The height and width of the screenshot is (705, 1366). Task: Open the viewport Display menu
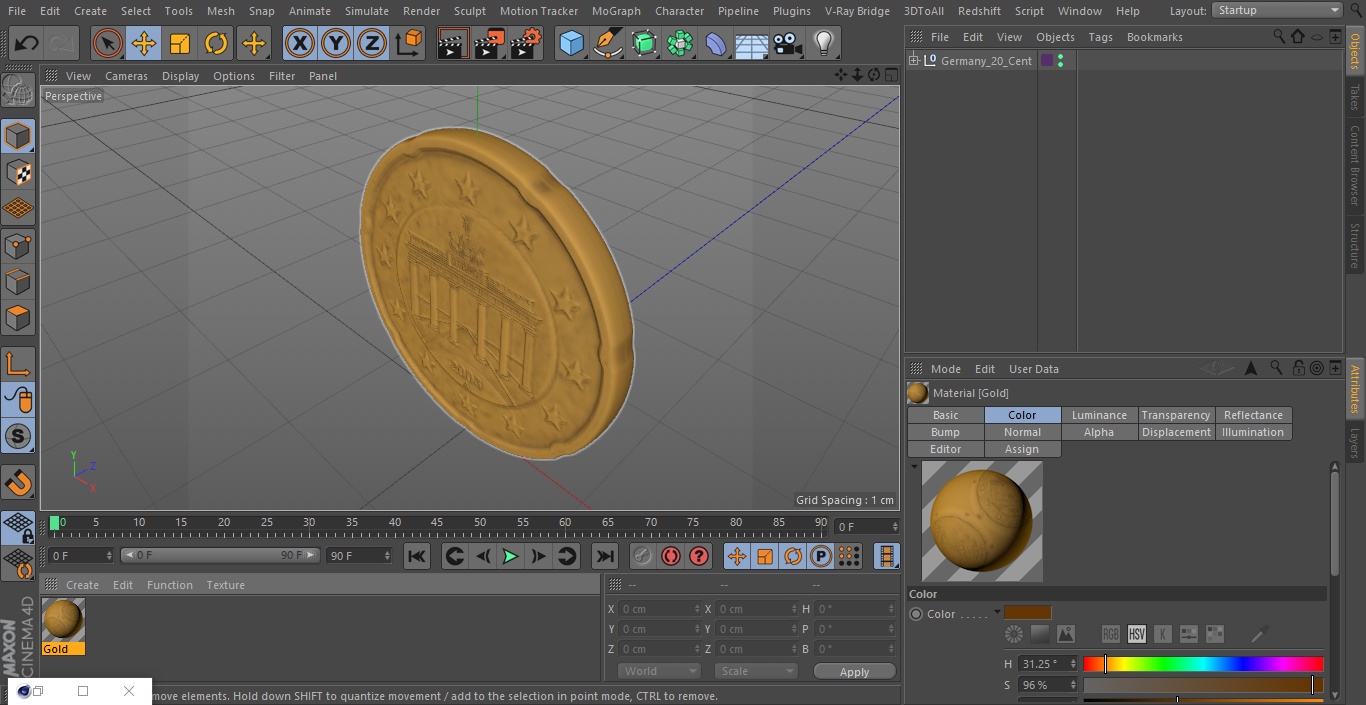click(181, 76)
